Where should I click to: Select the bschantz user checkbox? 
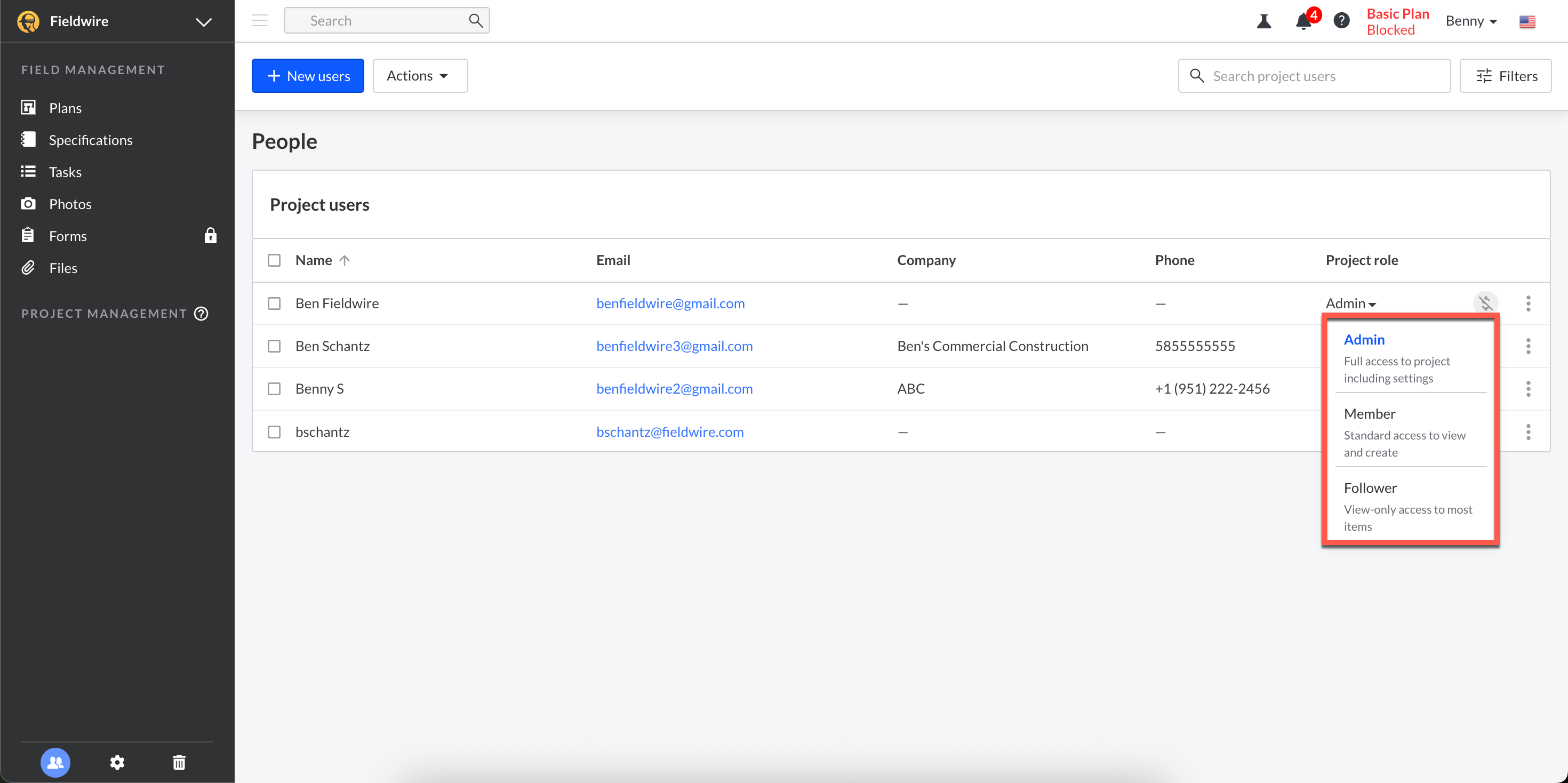pos(274,432)
